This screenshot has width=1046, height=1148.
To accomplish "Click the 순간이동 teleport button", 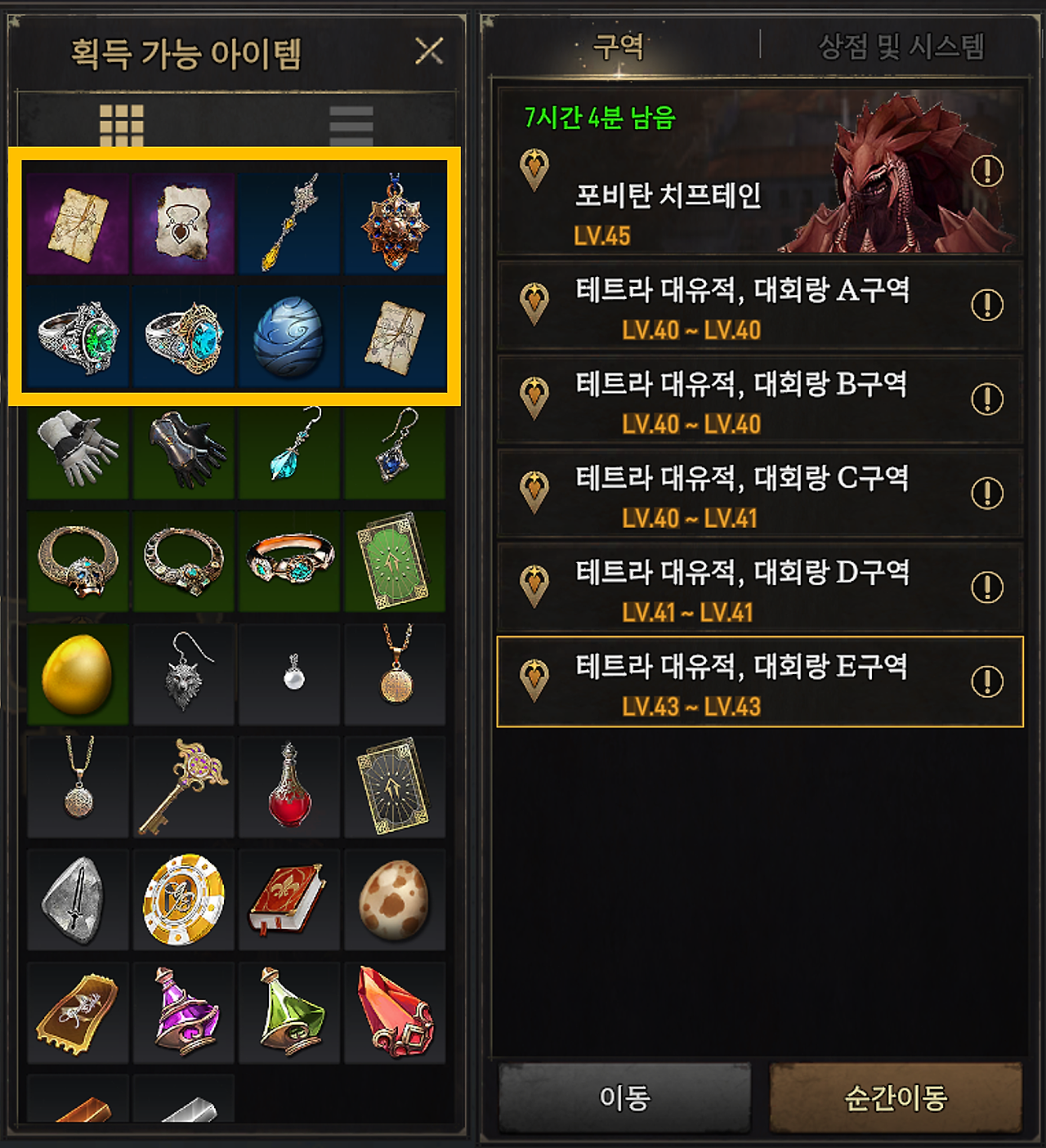I will pos(896,1097).
